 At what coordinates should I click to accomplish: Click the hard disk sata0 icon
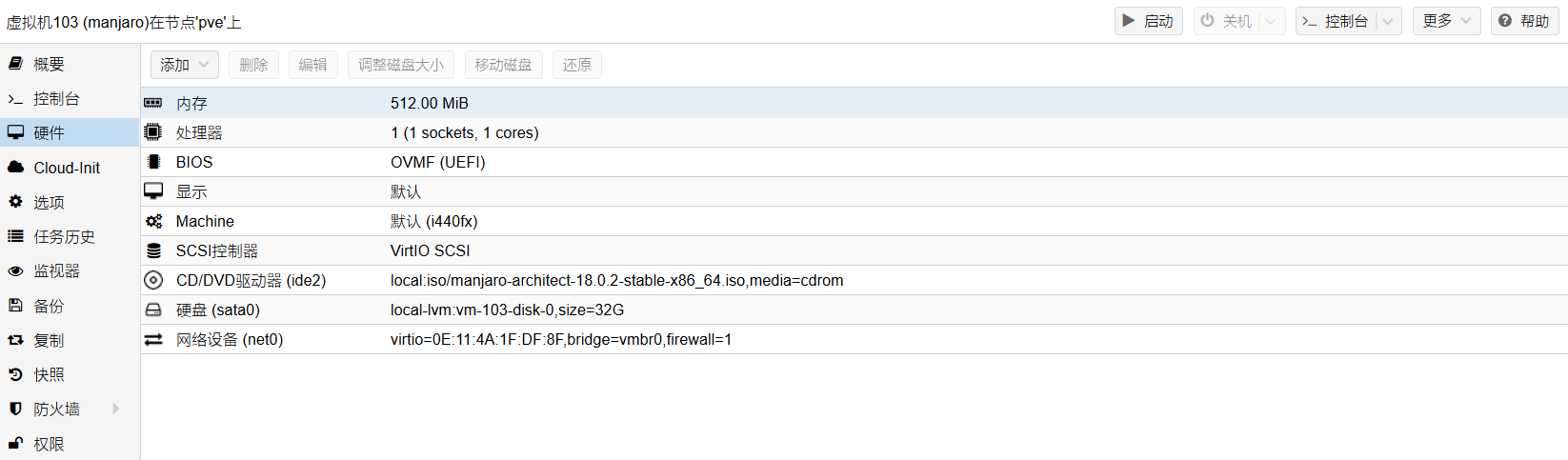(153, 310)
